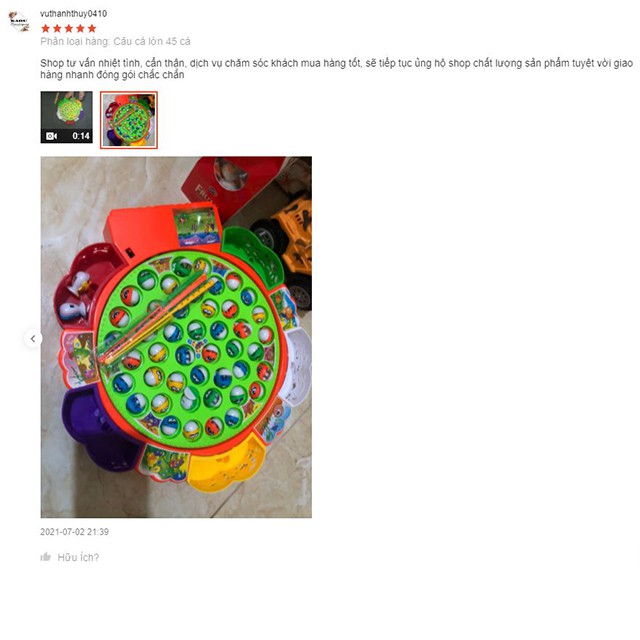Click the reviewer's profile avatar
Viewport: 640px width, 640px height.
[x=19, y=21]
